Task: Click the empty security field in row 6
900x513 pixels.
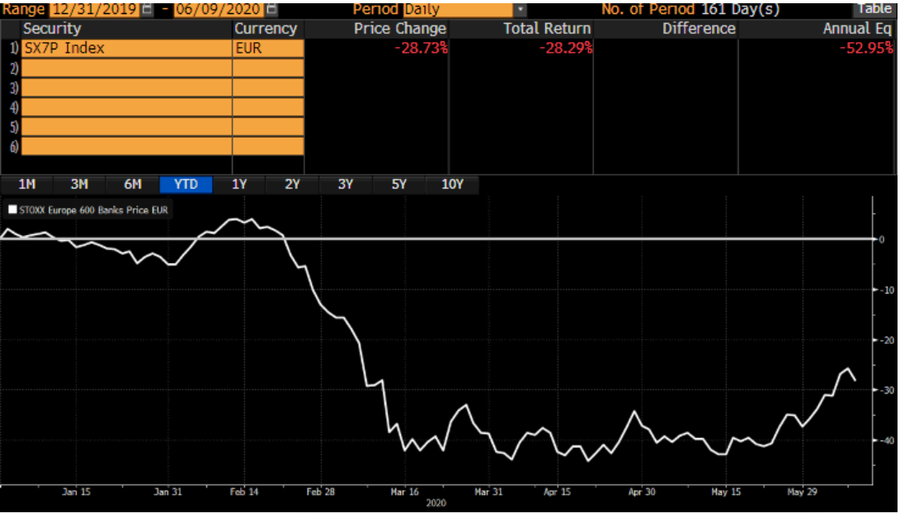Action: point(126,146)
